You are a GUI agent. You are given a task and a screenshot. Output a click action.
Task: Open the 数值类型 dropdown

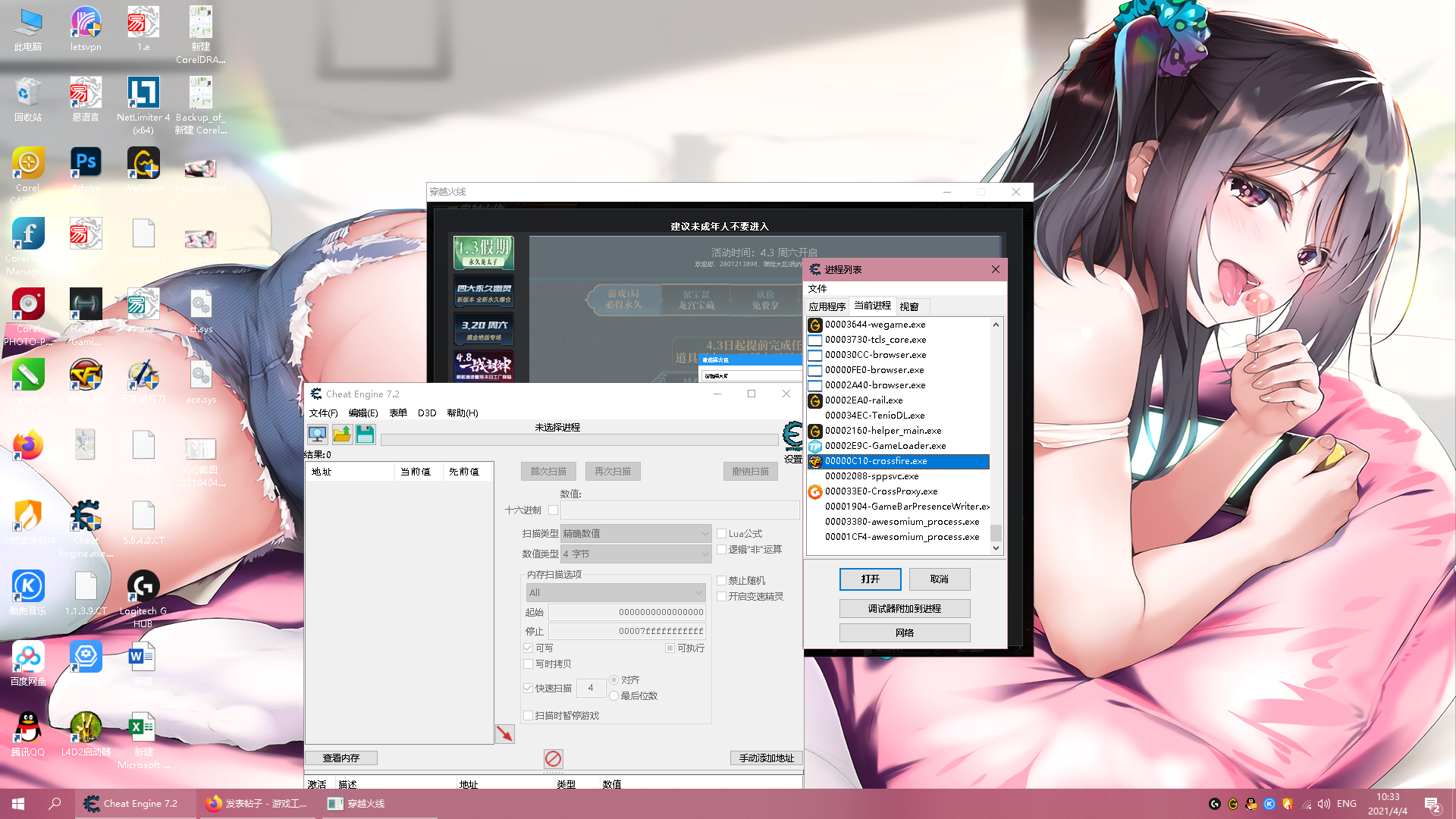pos(635,554)
